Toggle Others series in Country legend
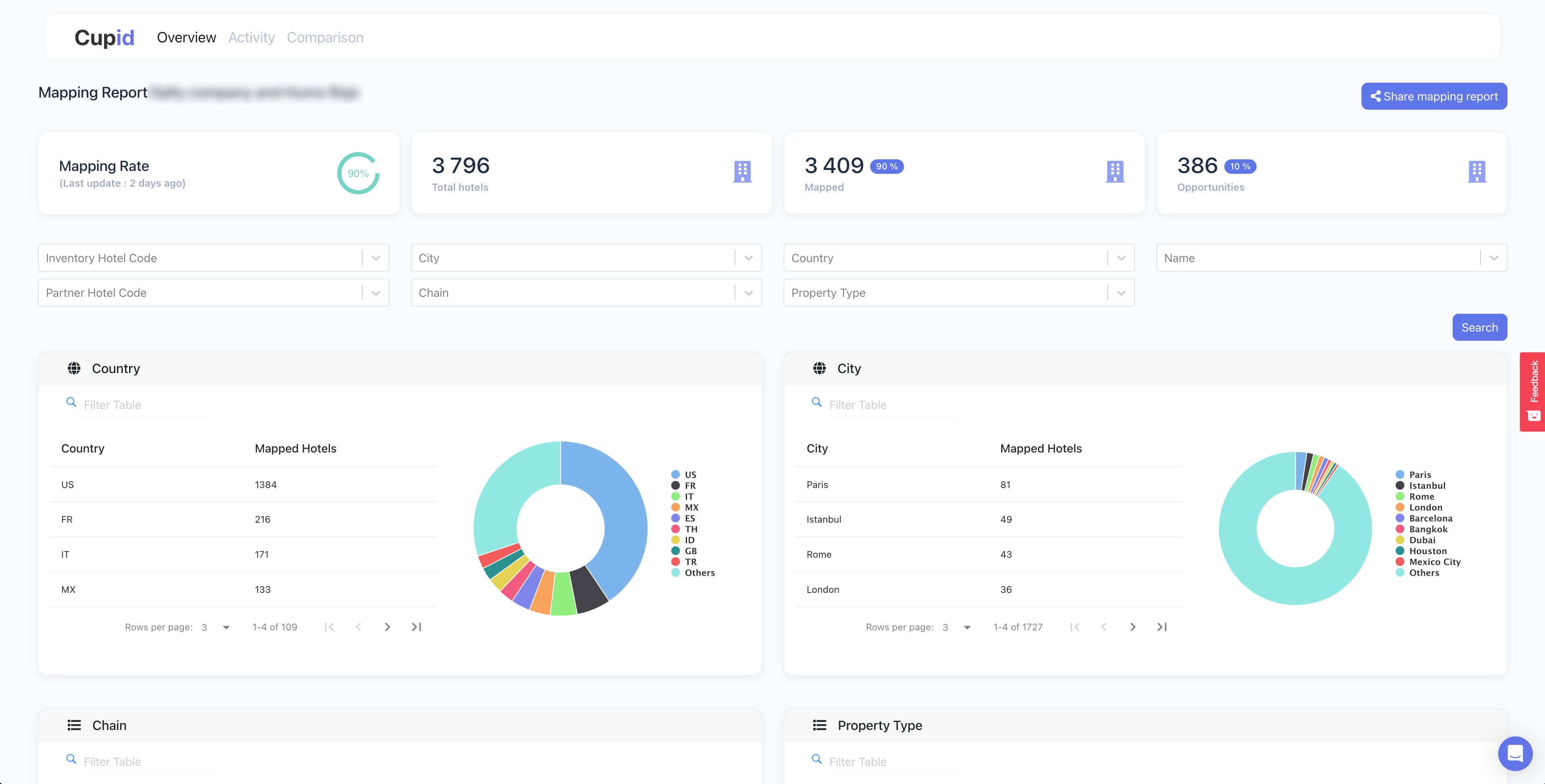Screen dimensions: 1545x784 699,573
